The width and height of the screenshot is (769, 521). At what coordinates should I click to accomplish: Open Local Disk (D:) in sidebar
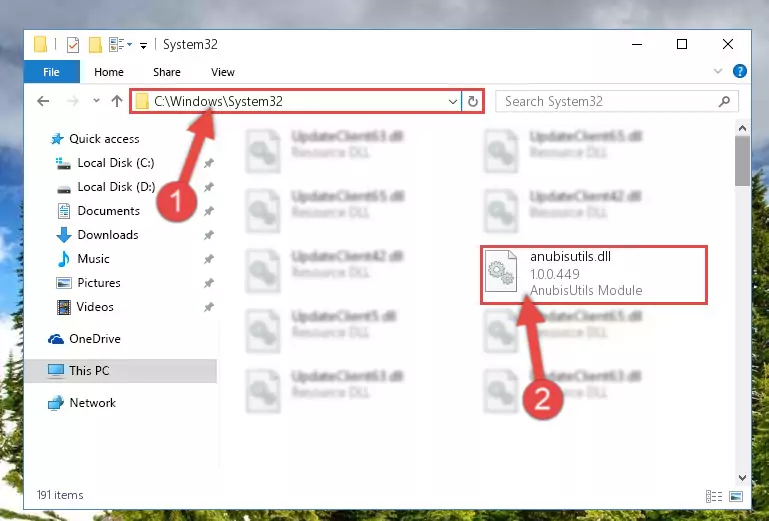click(x=105, y=187)
